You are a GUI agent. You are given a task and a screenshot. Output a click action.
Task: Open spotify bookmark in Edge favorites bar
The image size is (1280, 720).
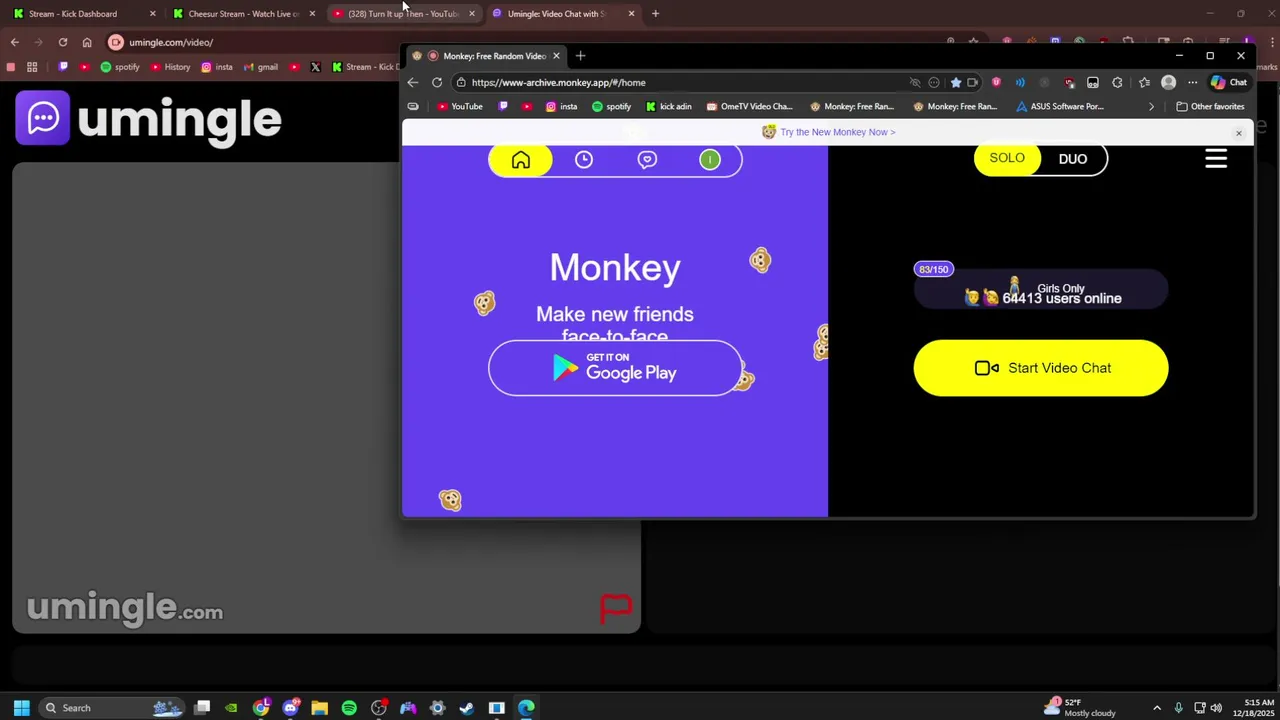pos(611,106)
